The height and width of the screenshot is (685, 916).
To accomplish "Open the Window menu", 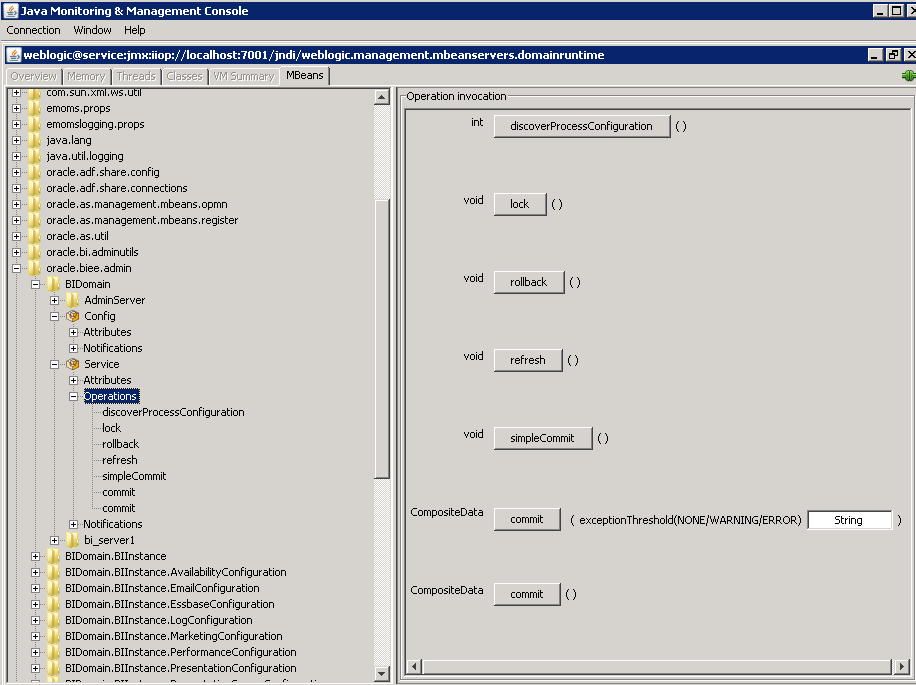I will pos(92,30).
